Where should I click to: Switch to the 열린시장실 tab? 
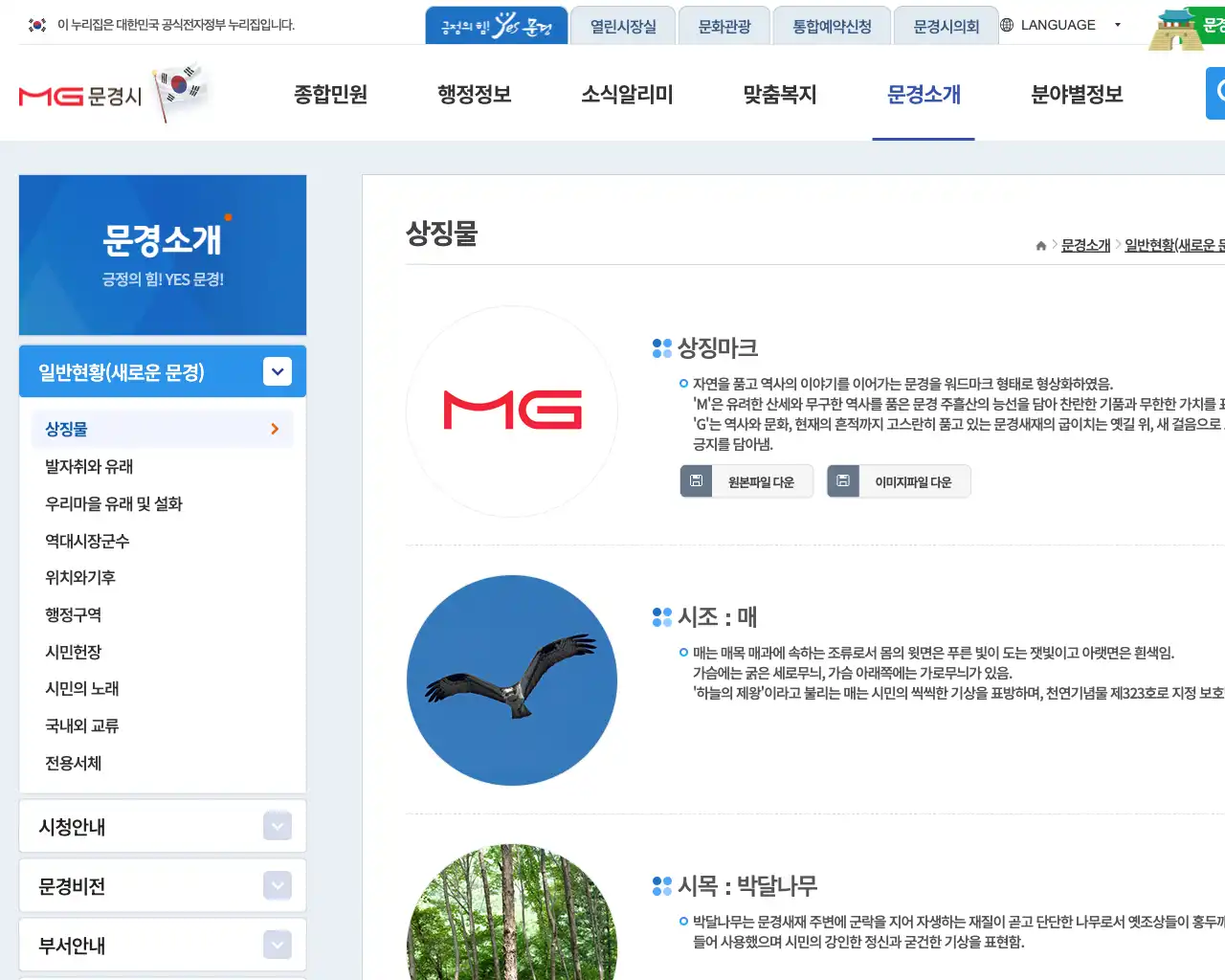pos(623,26)
